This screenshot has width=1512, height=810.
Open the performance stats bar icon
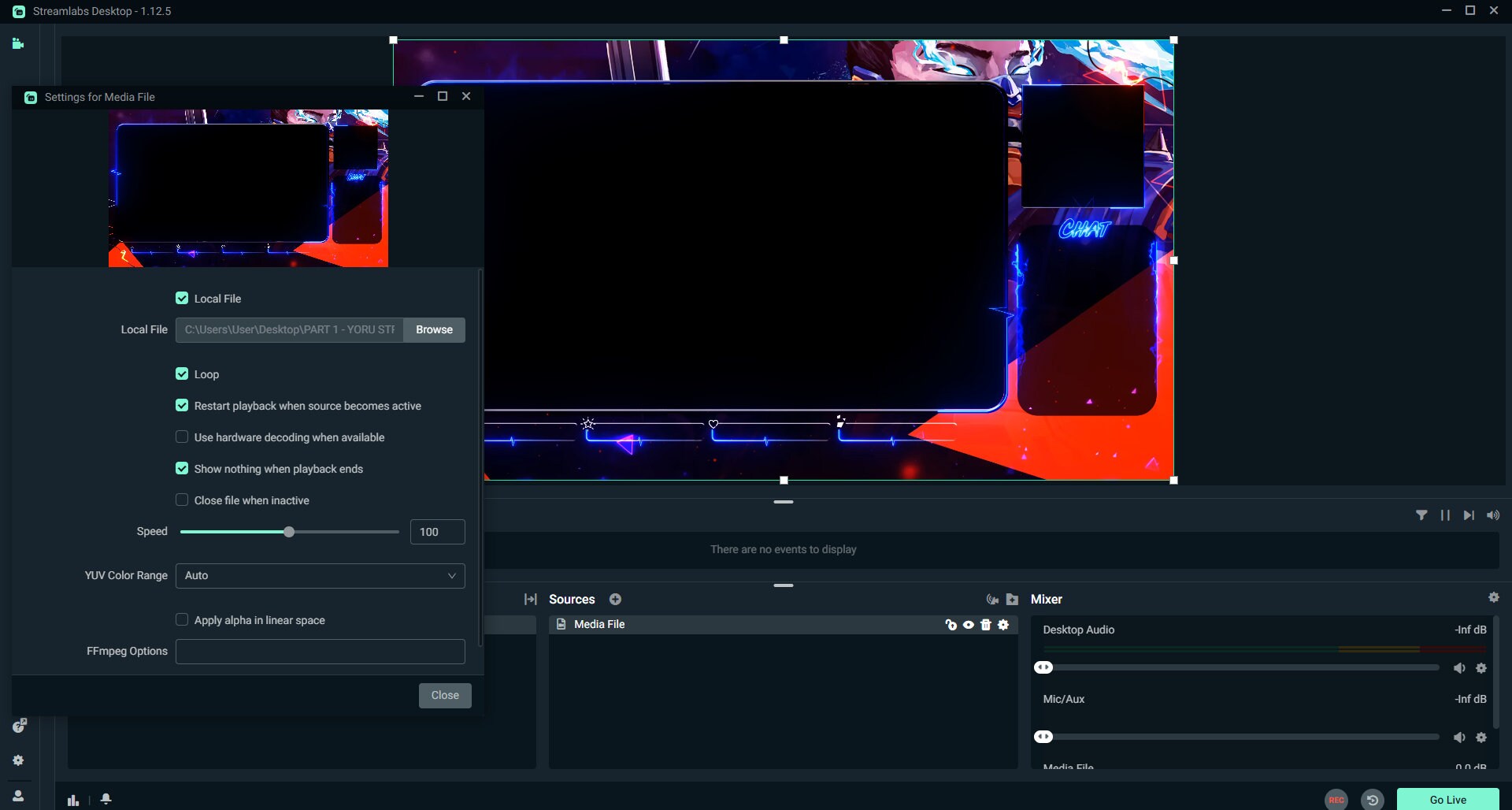click(x=72, y=799)
